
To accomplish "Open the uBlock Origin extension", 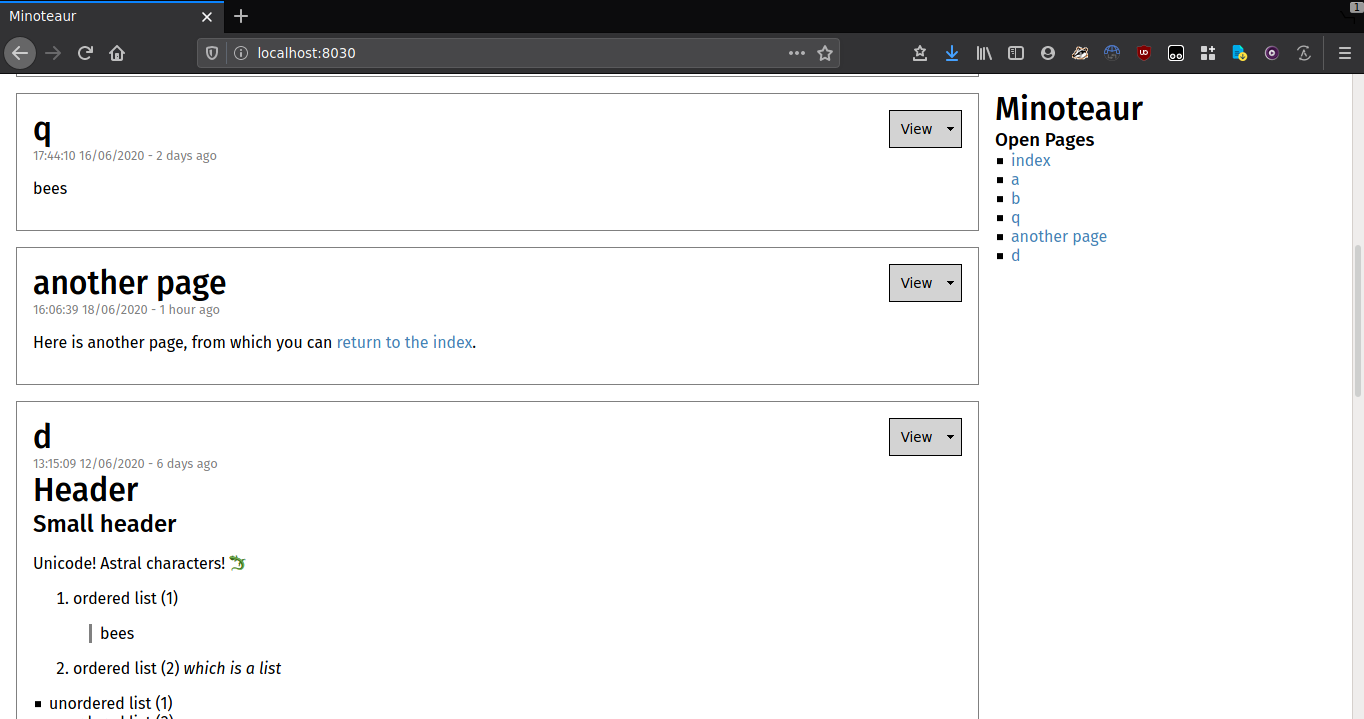I will point(1144,53).
